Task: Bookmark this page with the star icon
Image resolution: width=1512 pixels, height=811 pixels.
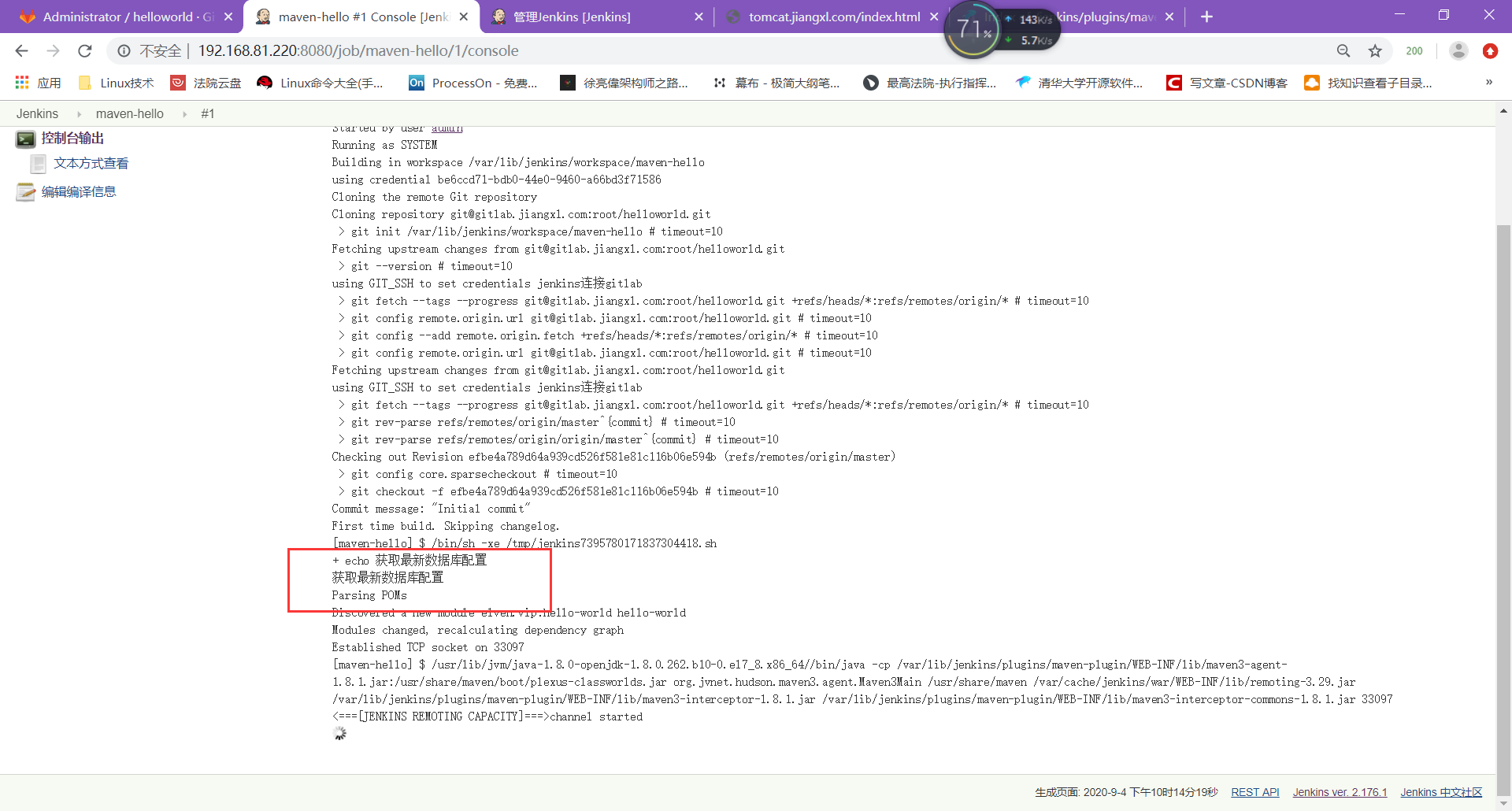Action: (x=1375, y=51)
